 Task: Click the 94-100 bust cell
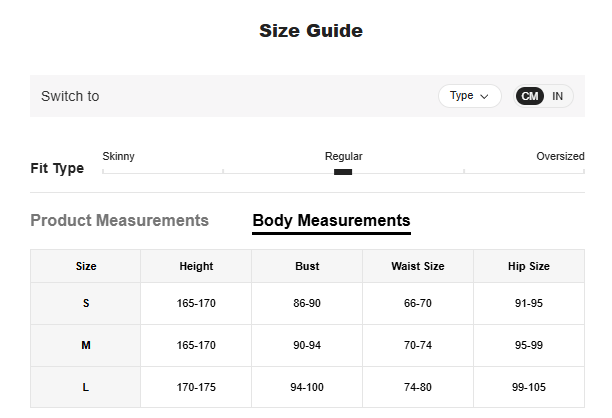pos(307,386)
